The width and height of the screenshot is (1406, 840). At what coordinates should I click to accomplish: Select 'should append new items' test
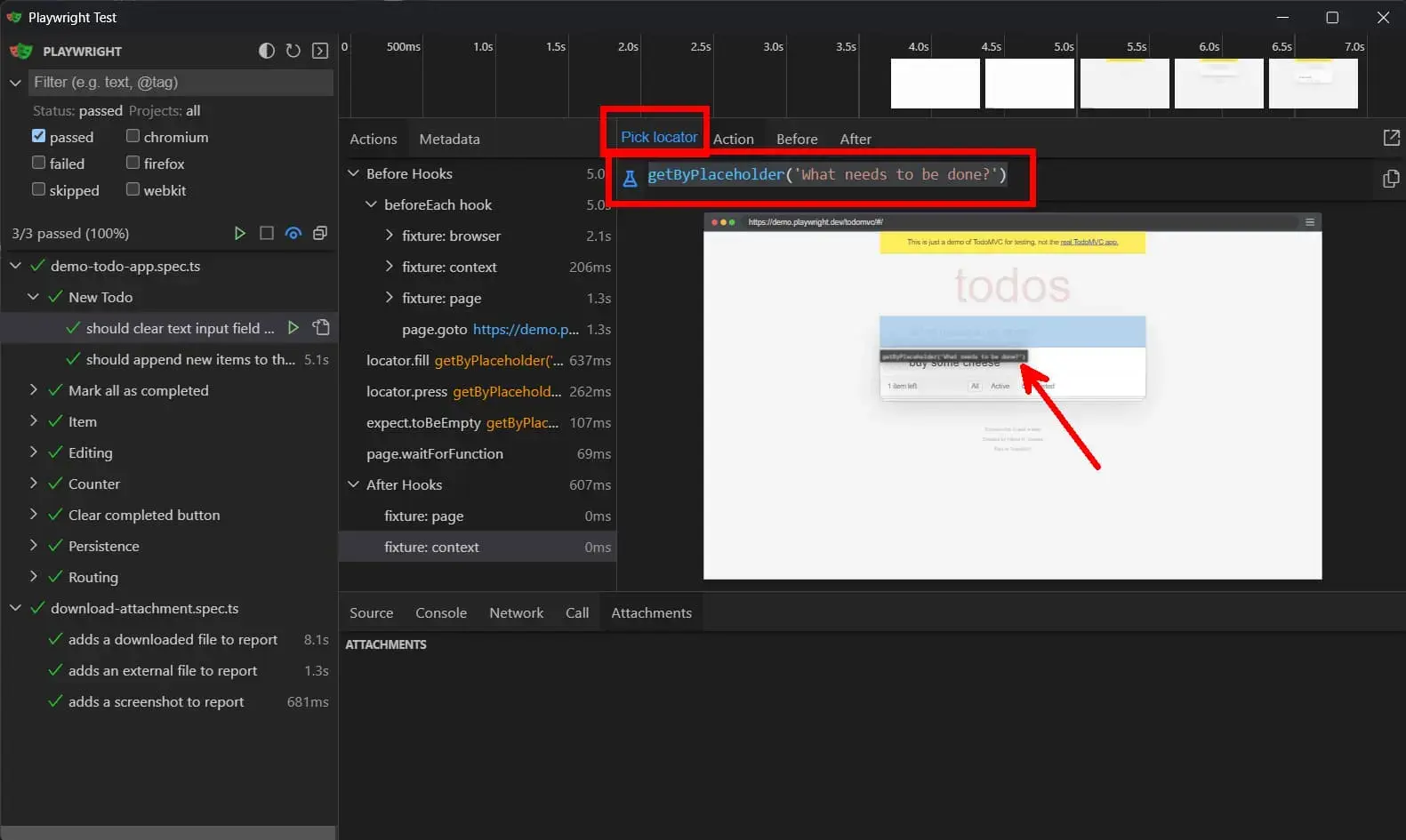coord(169,359)
